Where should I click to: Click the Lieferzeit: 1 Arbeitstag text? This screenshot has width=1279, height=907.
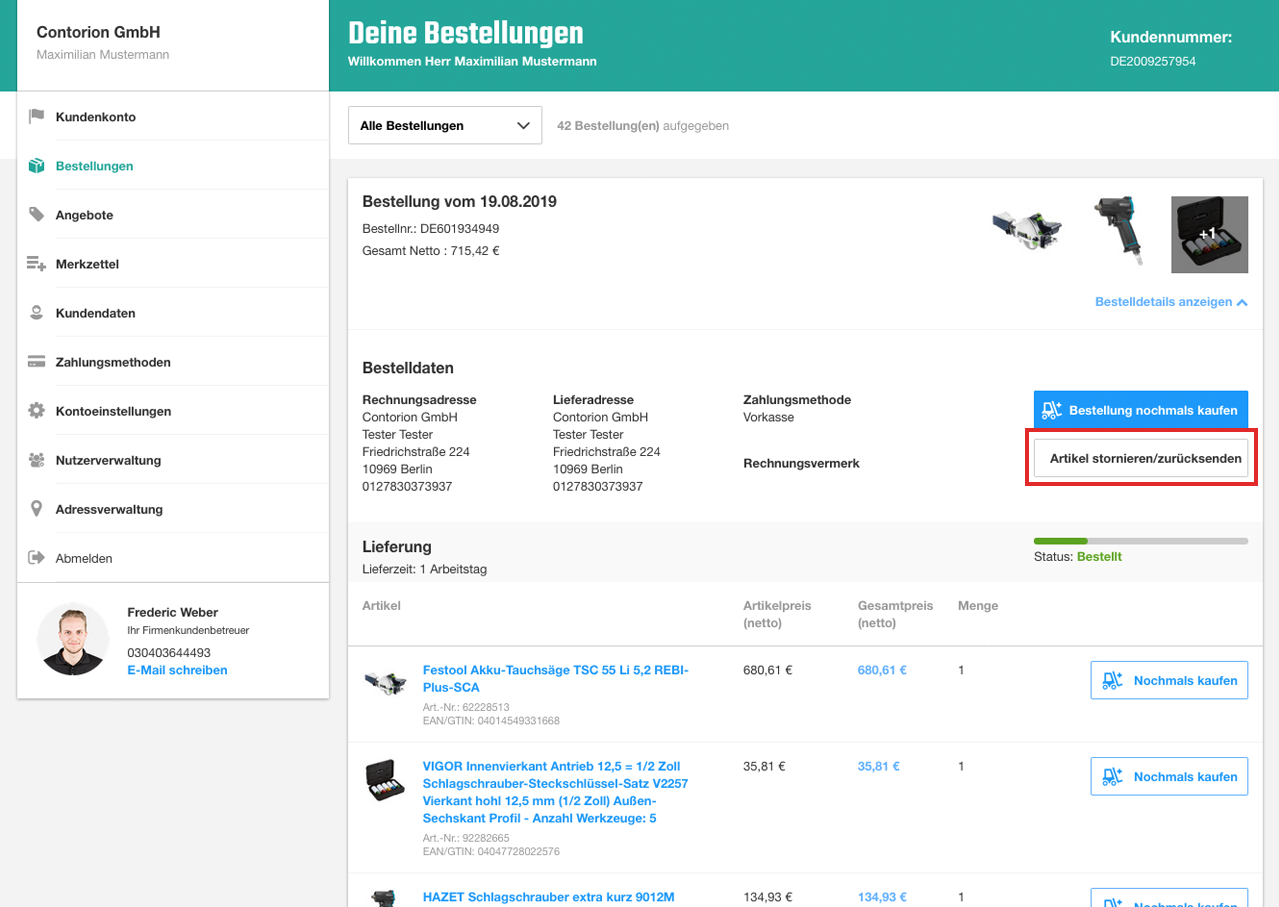point(425,569)
